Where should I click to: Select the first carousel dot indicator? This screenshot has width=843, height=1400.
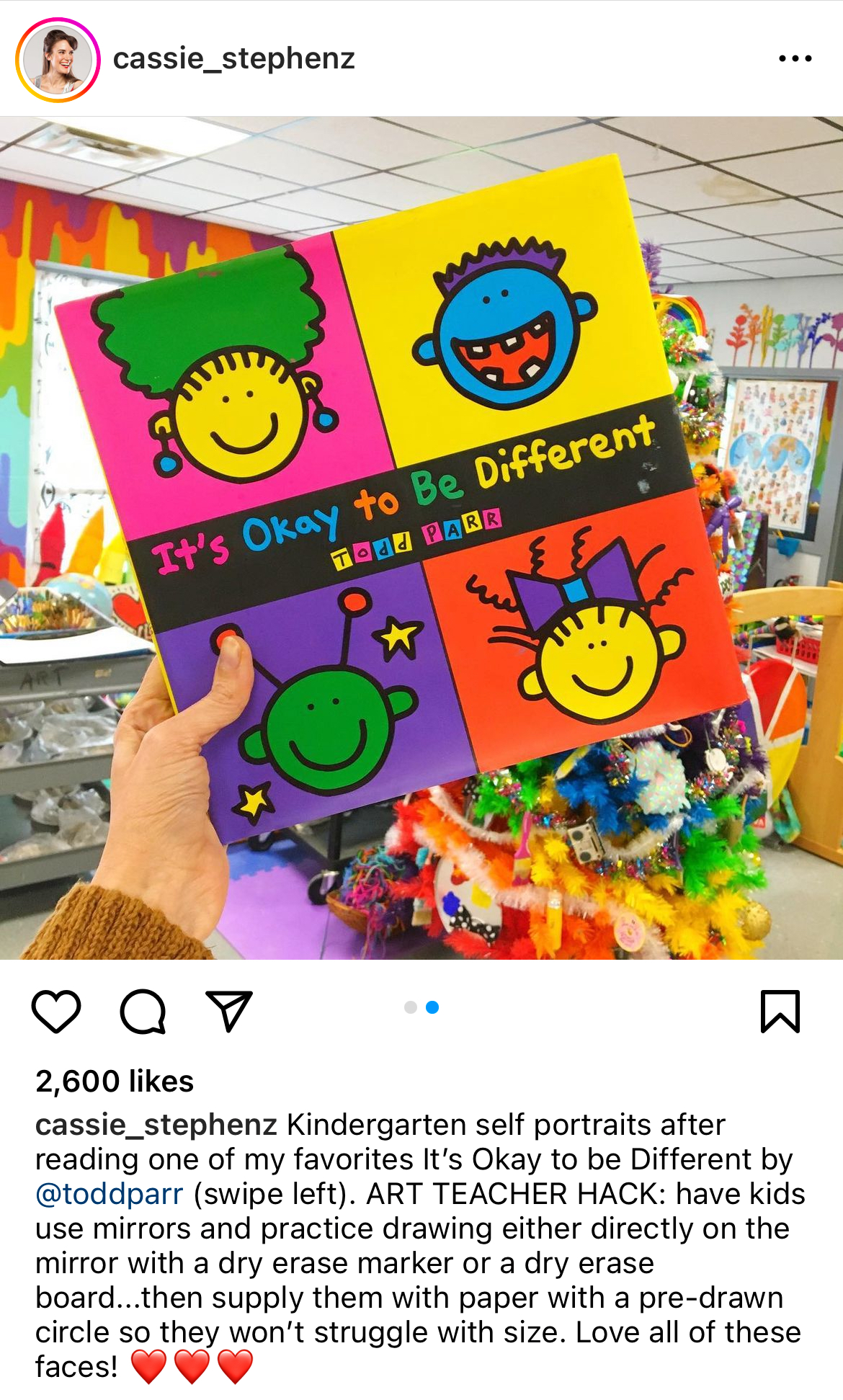[411, 1007]
